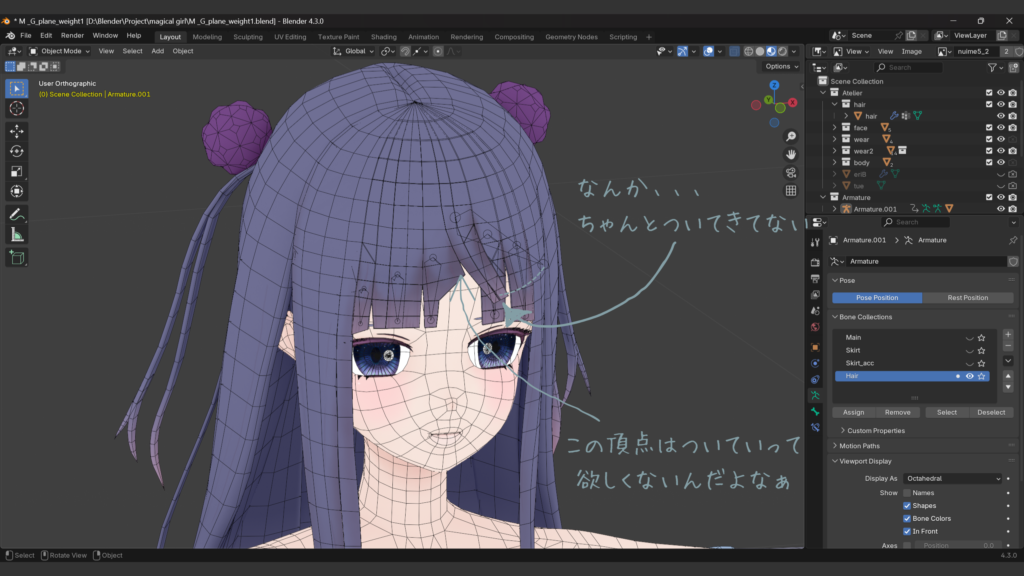1024x576 pixels.
Task: Collapse the Atelier collection in the outliner
Action: (822, 91)
